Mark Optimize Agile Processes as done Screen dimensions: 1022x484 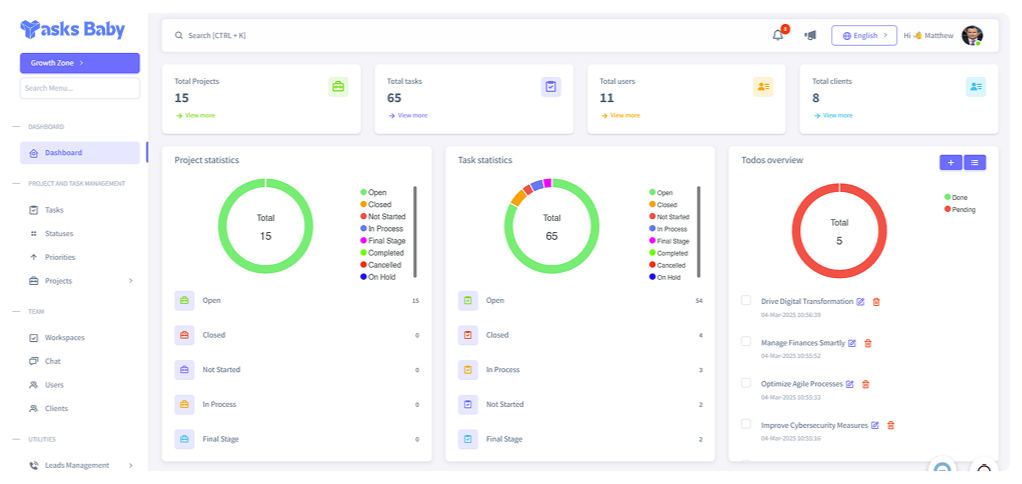746,382
